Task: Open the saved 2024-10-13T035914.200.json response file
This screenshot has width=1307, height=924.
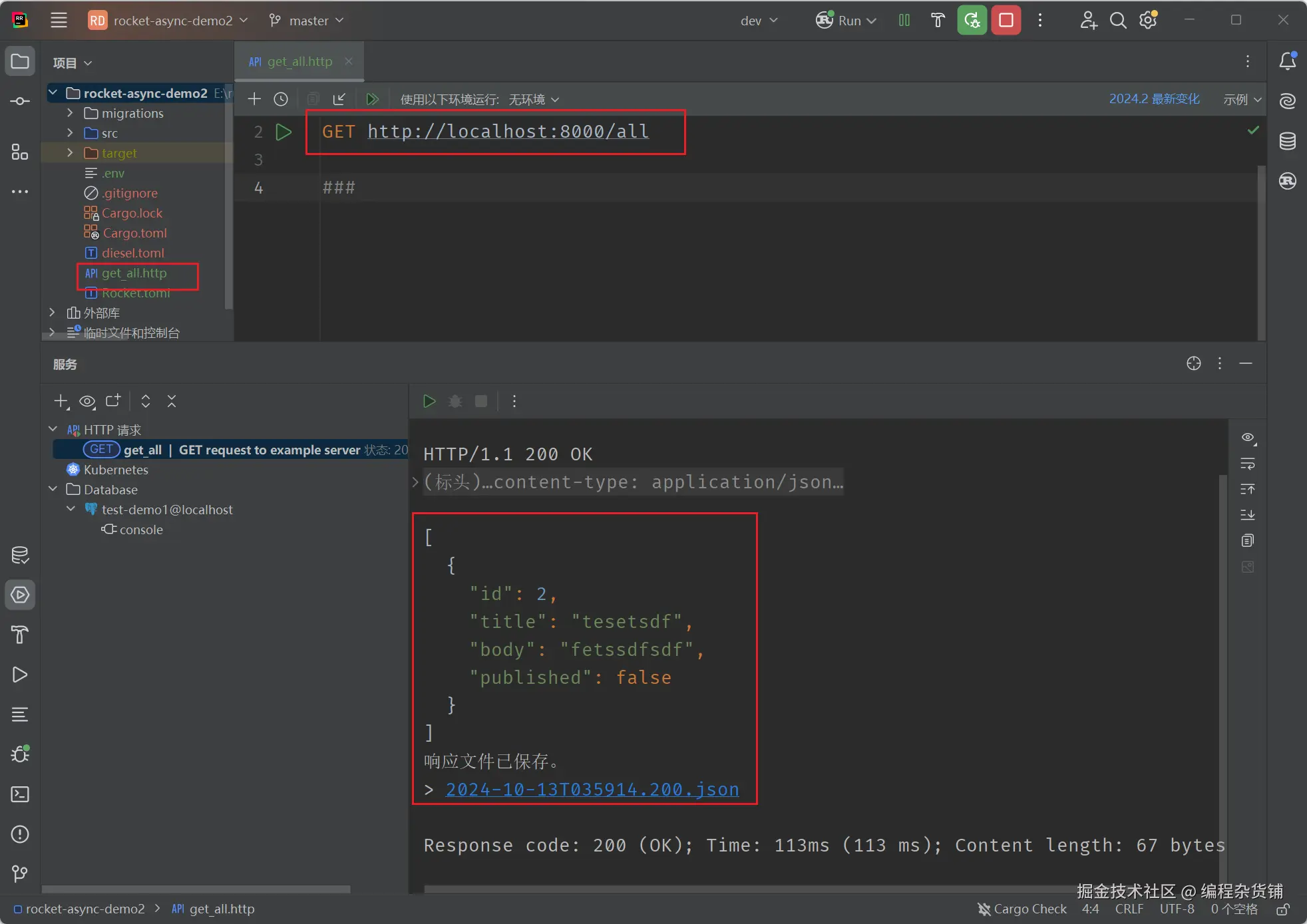Action: [591, 789]
